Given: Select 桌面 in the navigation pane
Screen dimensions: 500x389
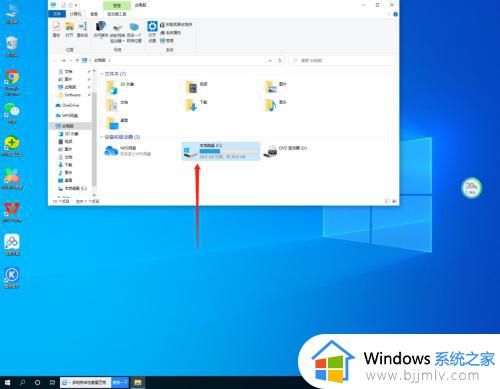Looking at the screenshot, I should coord(65,180).
